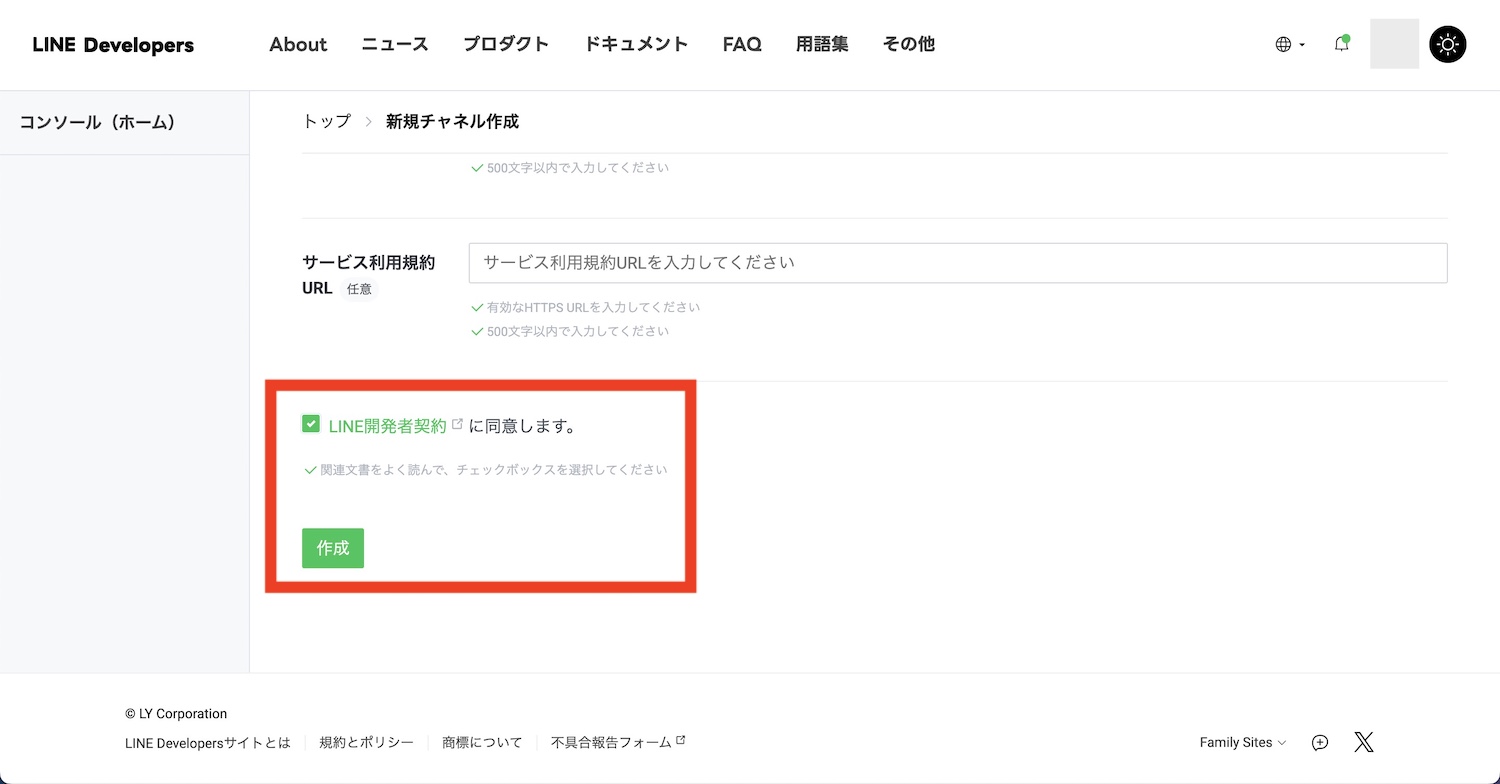Open the その他 menu item

[x=909, y=44]
